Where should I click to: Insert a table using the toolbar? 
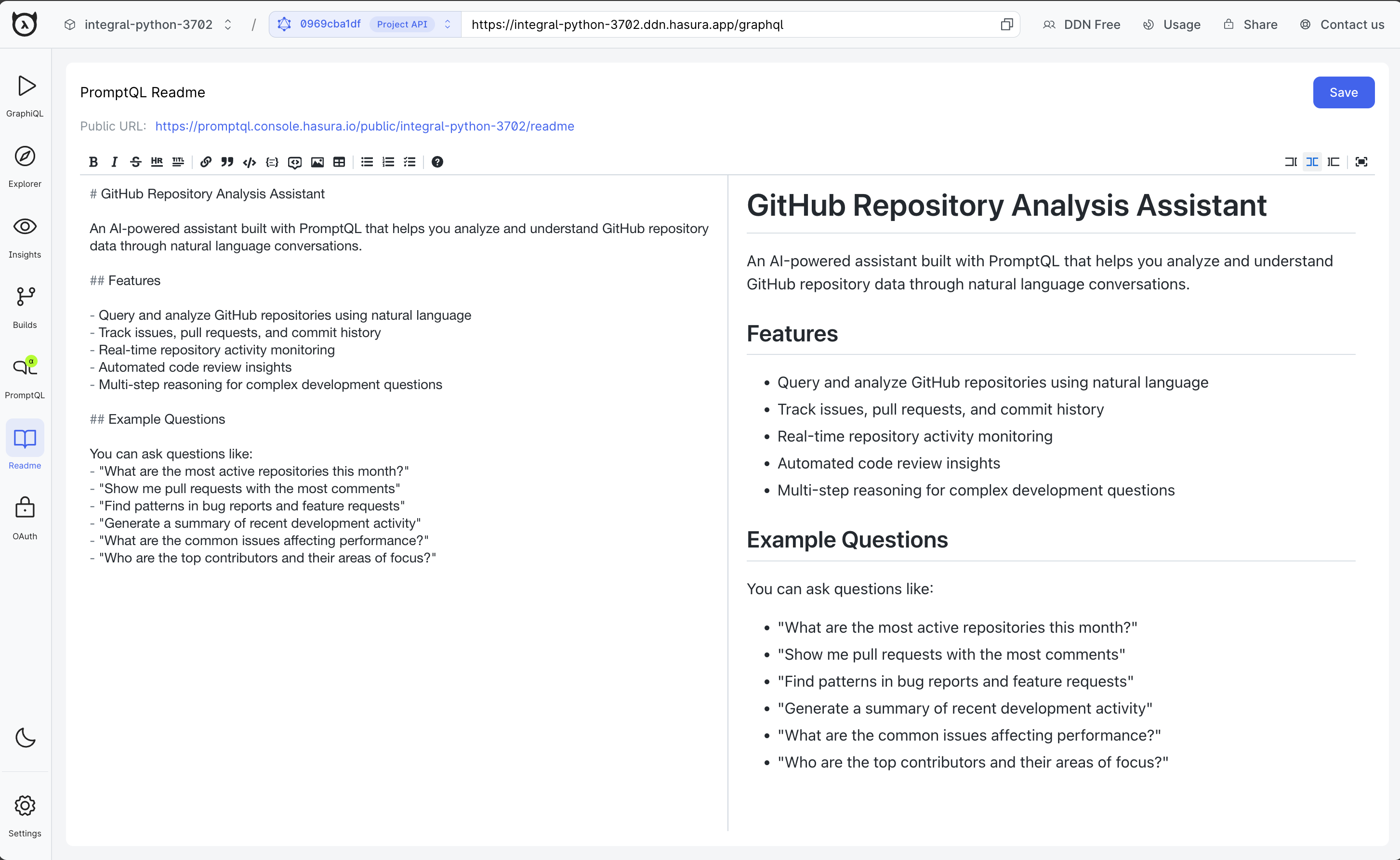point(340,162)
